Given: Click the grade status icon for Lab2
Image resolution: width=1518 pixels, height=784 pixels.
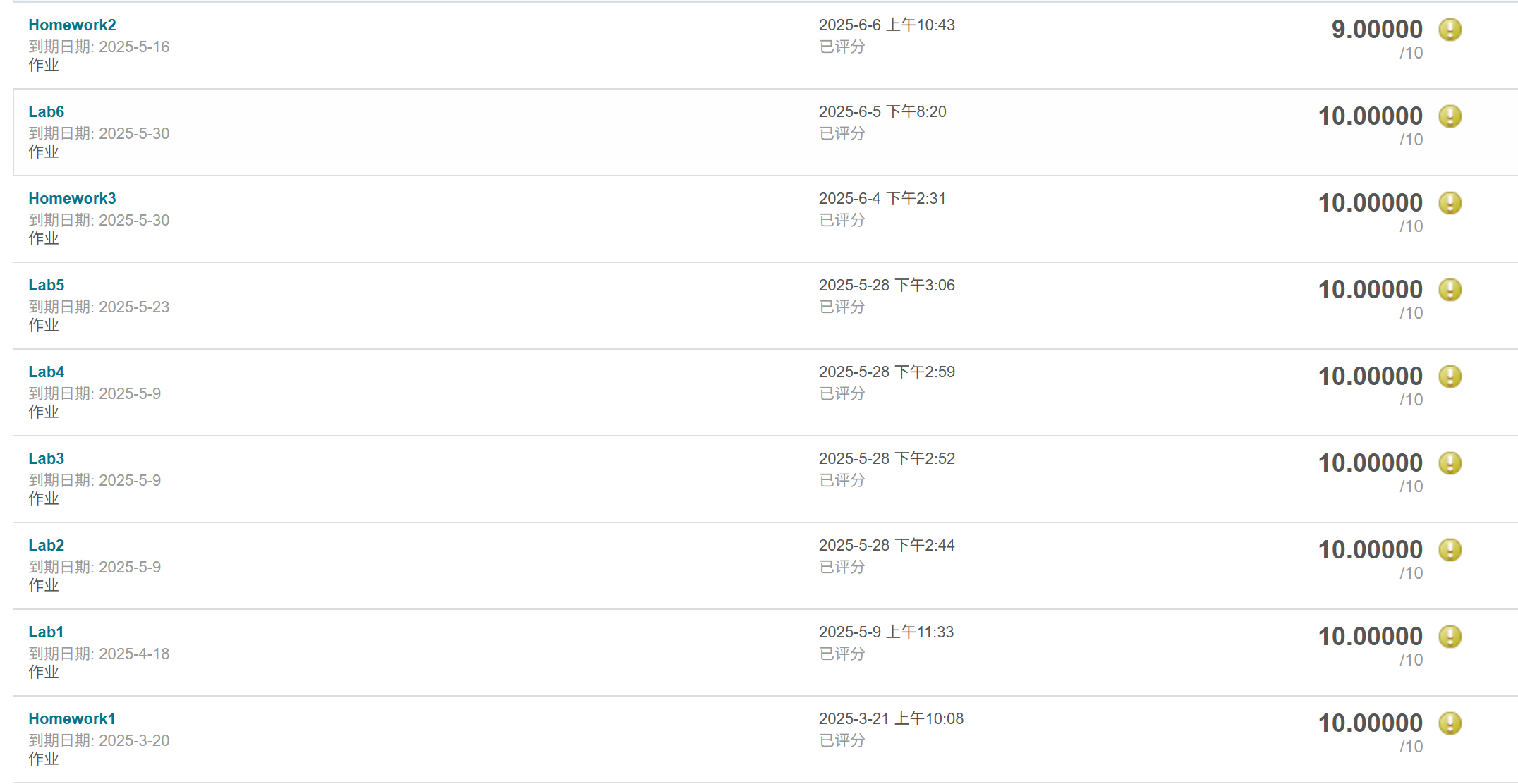Looking at the screenshot, I should tap(1450, 550).
